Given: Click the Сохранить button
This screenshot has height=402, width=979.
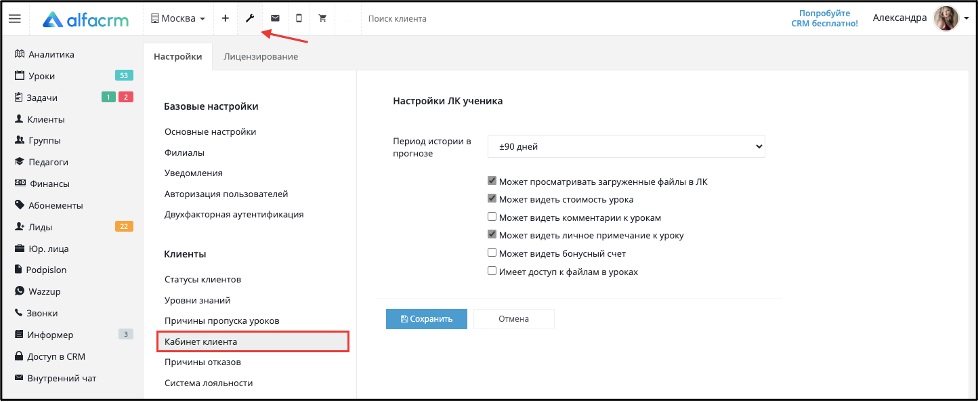Looking at the screenshot, I should pos(426,319).
